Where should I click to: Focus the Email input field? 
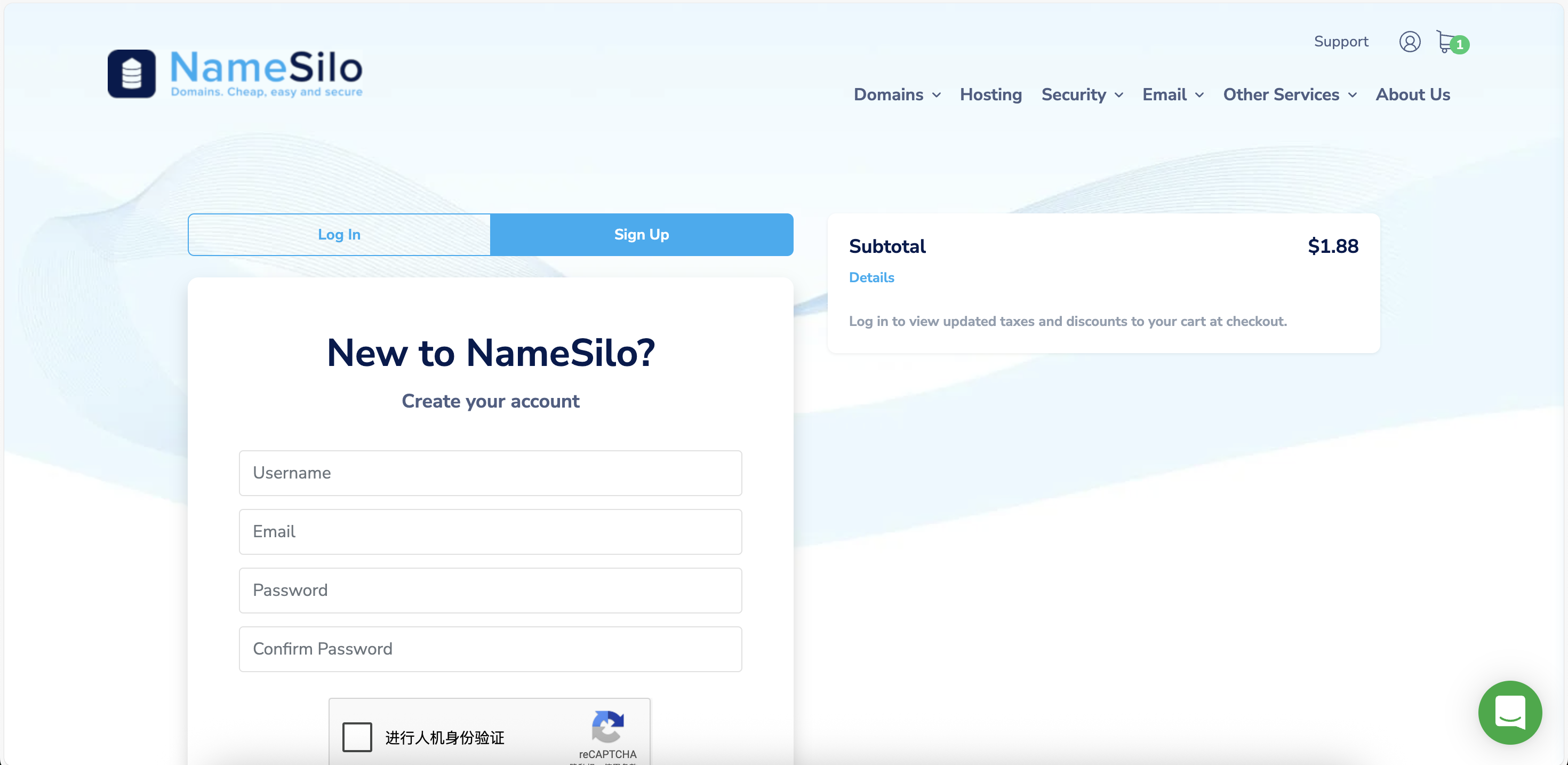490,532
